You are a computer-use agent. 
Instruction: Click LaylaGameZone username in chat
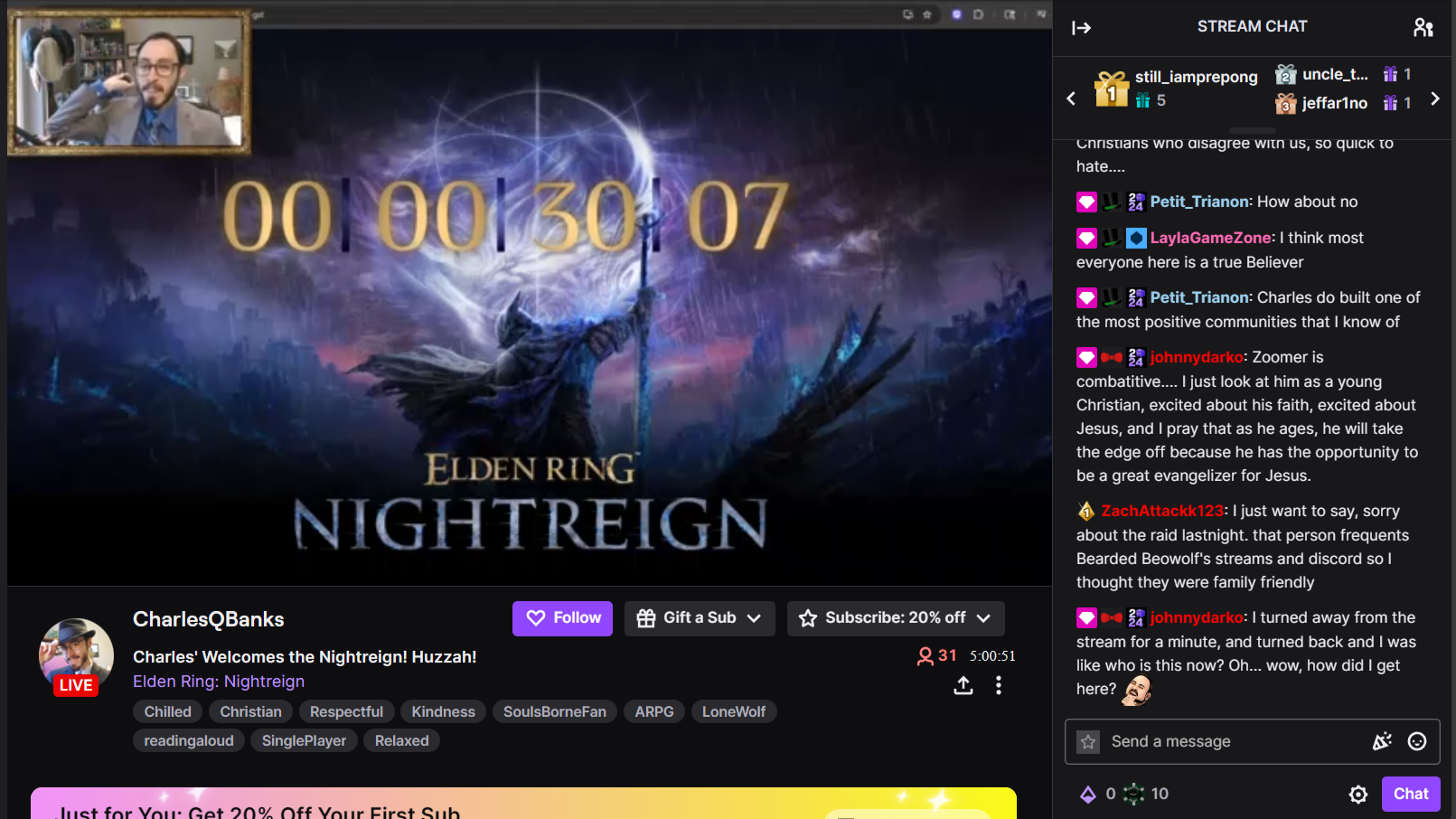coord(1210,238)
